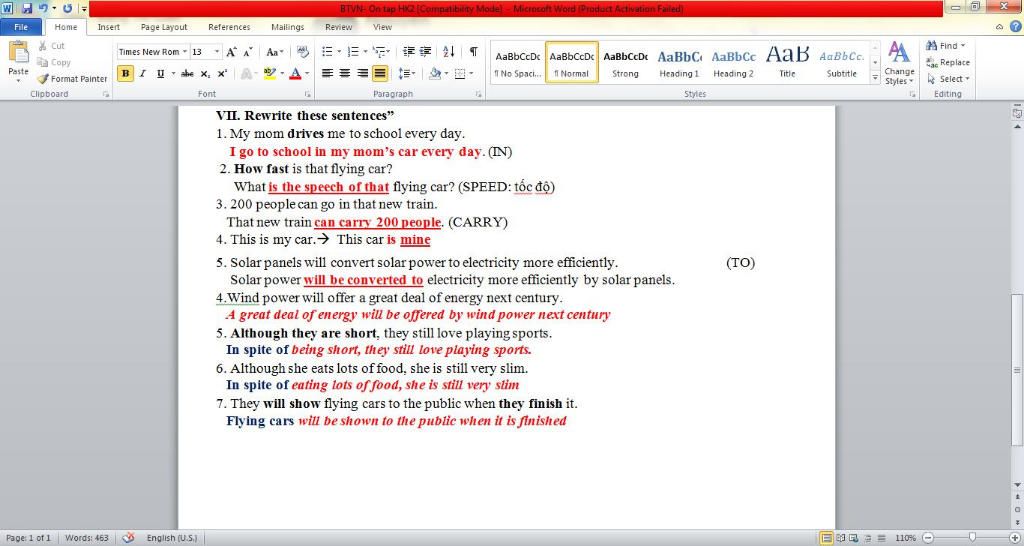Undo the last action in Quick Access

coord(43,8)
